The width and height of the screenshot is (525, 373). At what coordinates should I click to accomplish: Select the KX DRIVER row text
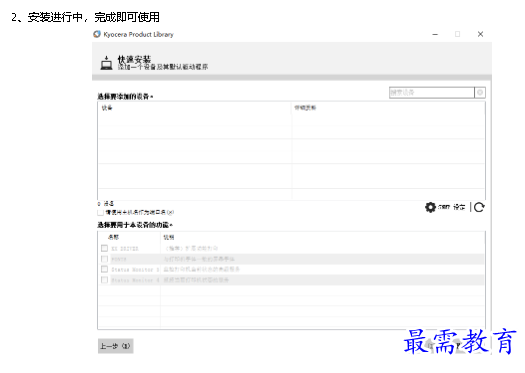point(125,248)
